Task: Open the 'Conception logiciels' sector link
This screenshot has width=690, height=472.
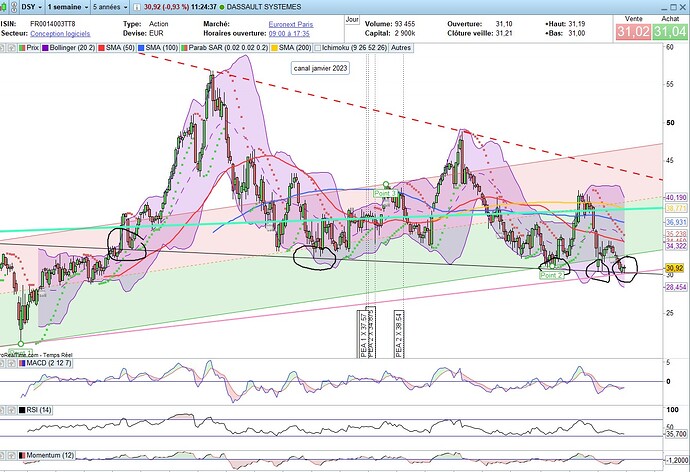Action: click(x=60, y=33)
